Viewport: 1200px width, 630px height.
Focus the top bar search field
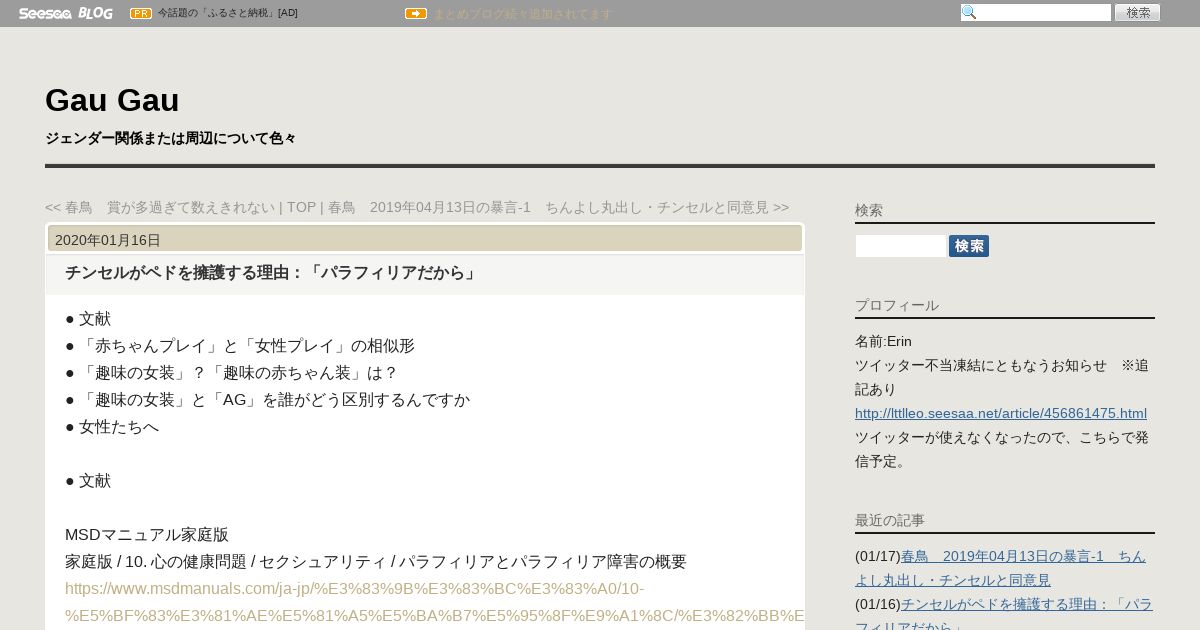[x=1036, y=13]
